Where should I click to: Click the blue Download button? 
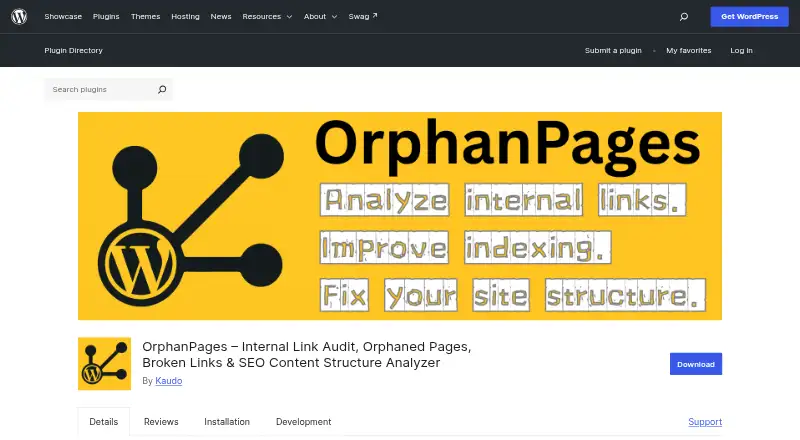coord(695,364)
